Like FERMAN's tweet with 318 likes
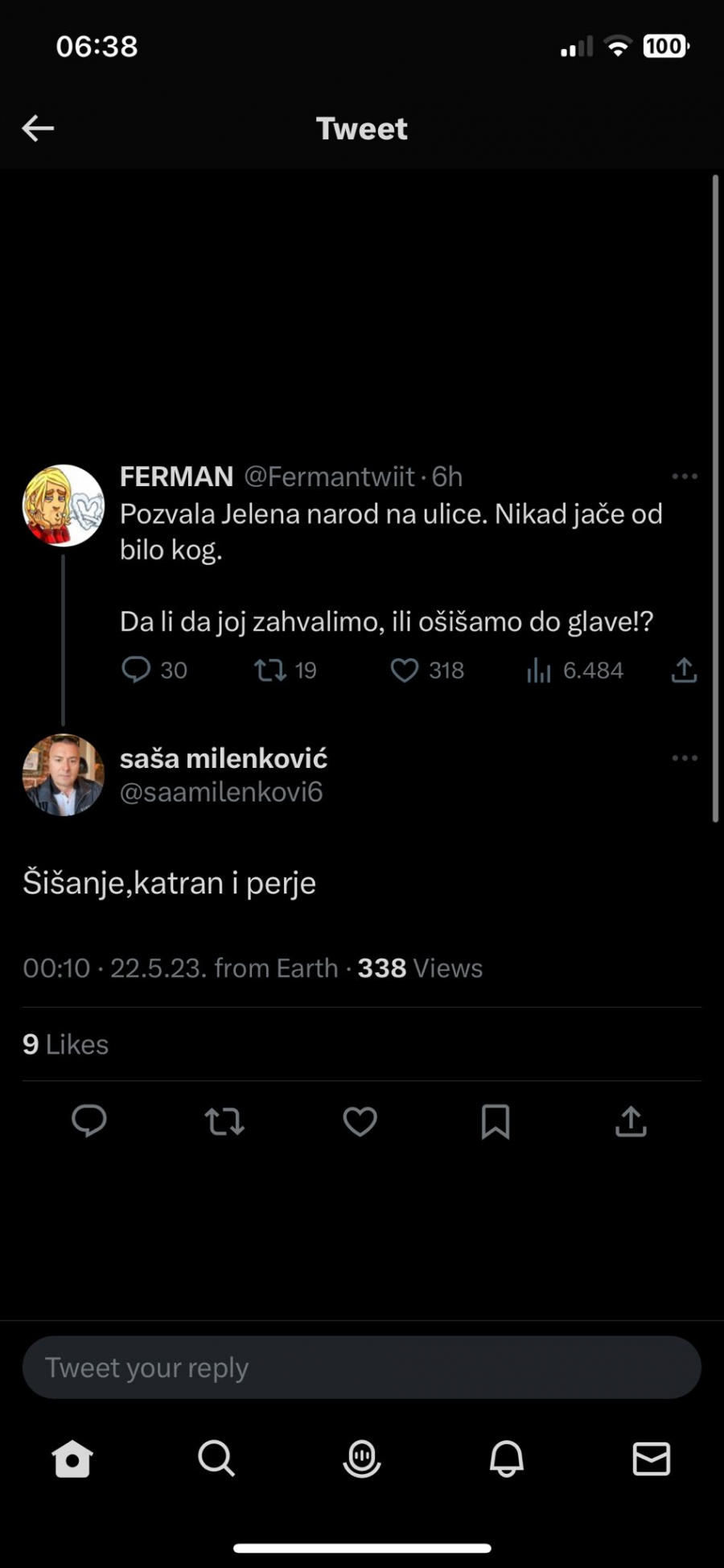The image size is (724, 1568). pos(405,670)
